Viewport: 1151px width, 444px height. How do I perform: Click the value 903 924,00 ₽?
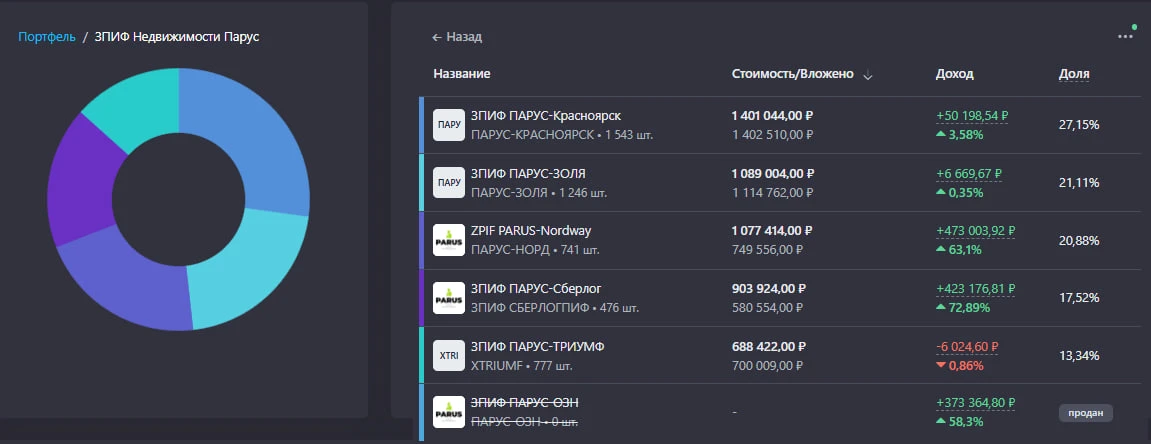tap(769, 288)
